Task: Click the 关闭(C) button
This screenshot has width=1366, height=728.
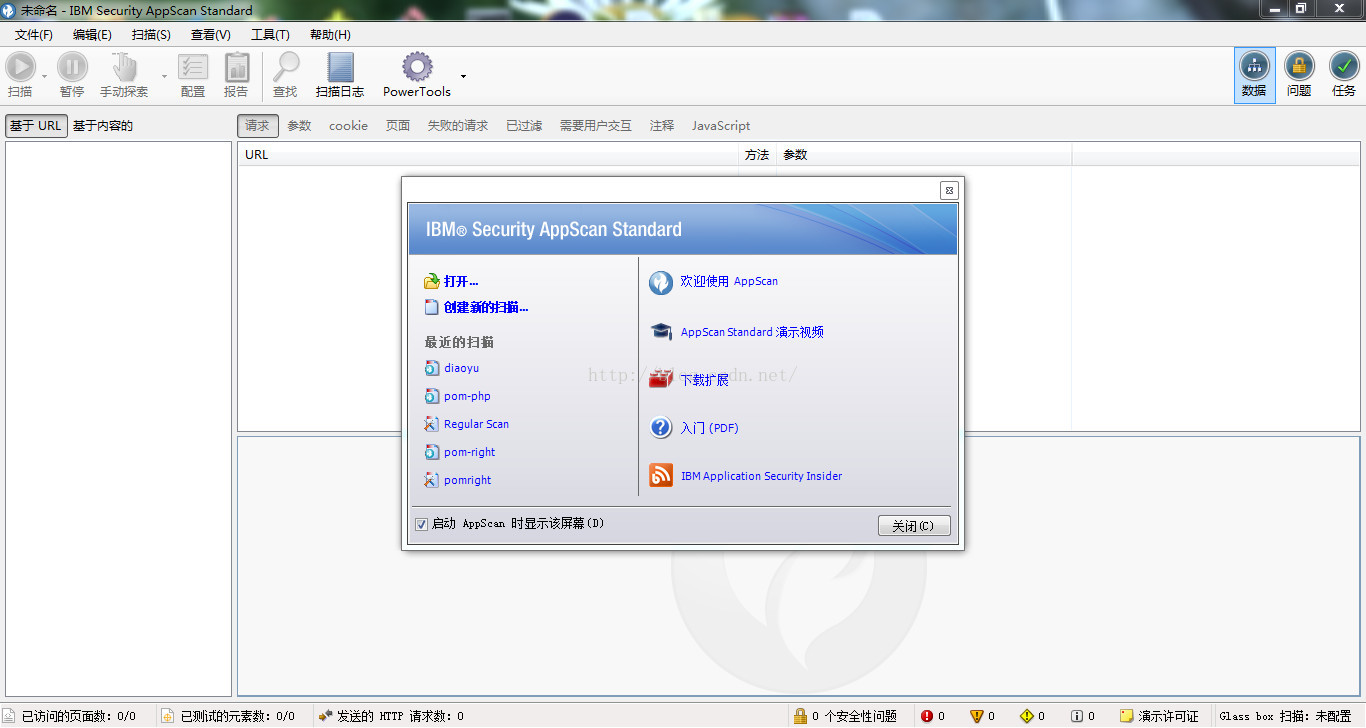Action: [914, 526]
